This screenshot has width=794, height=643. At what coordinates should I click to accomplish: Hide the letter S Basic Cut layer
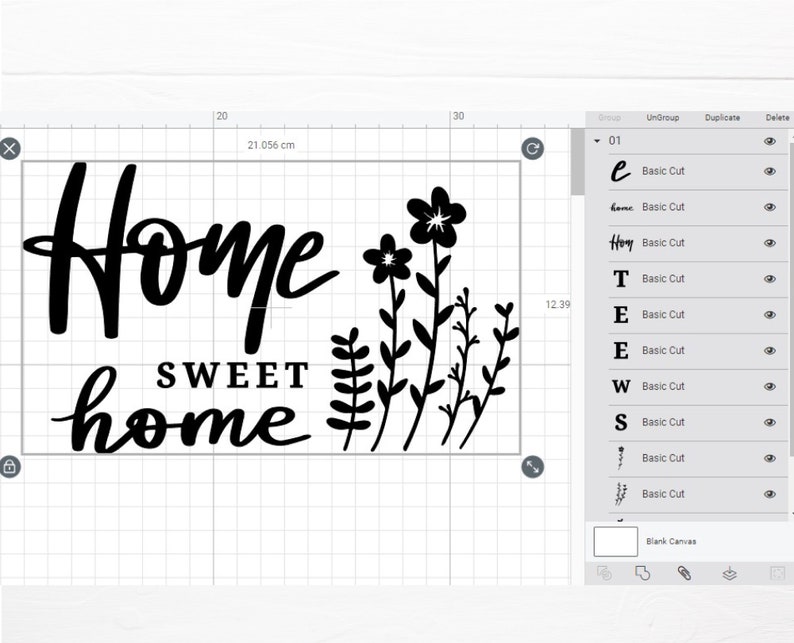pyautogui.click(x=770, y=422)
